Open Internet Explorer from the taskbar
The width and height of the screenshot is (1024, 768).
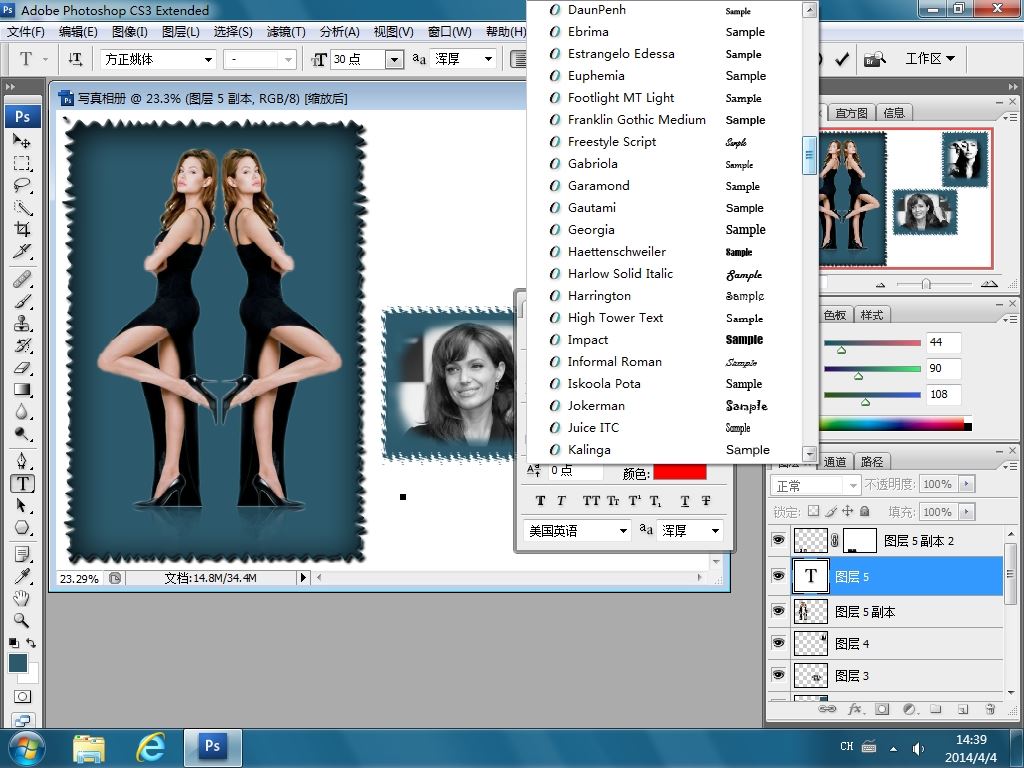(150, 746)
